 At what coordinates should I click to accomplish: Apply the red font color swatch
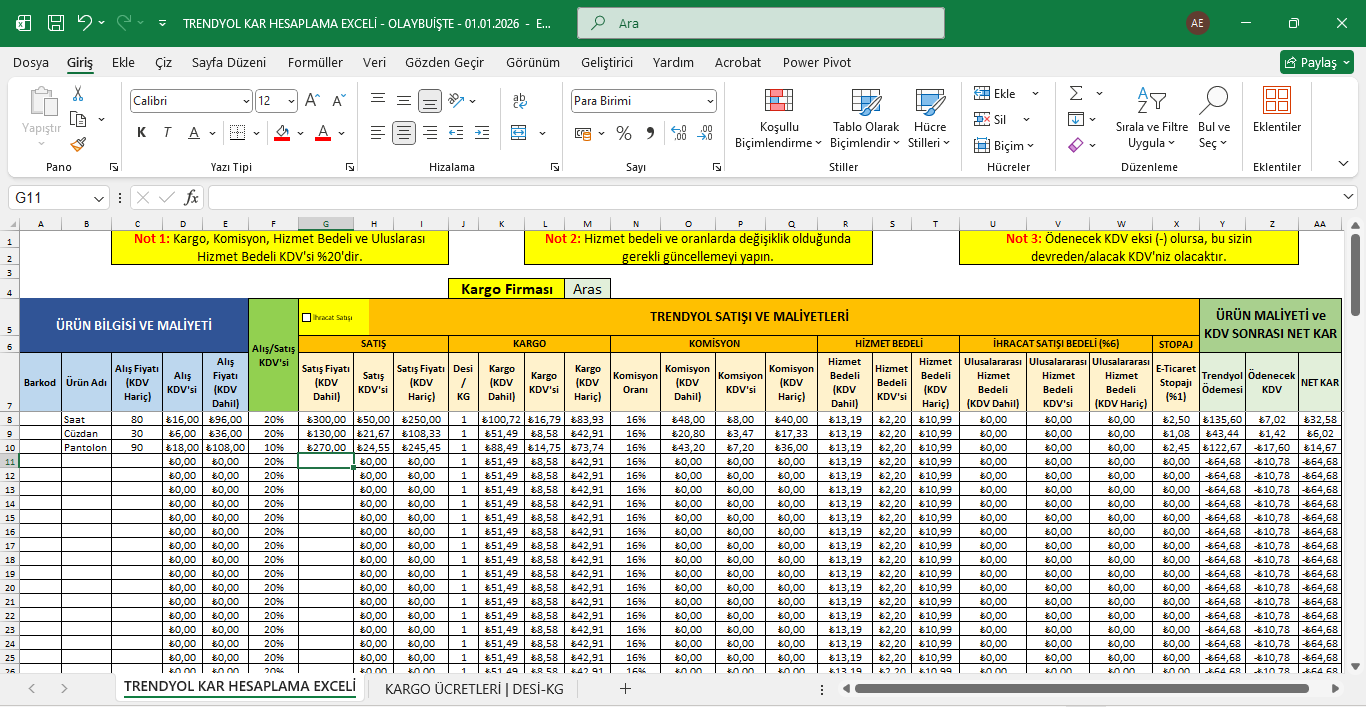pos(322,133)
